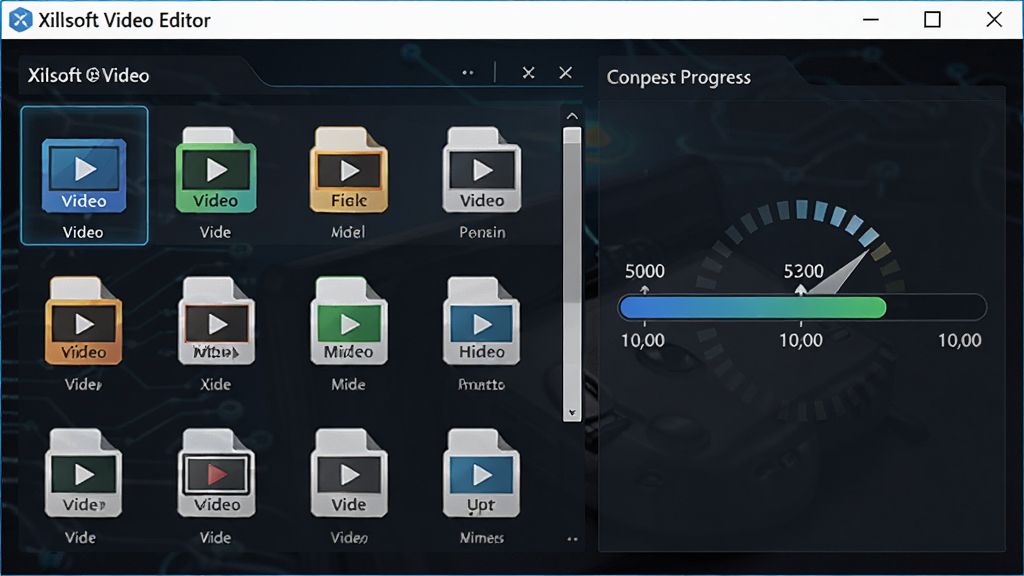
Task: Click the Xillsoft app logo in title bar
Action: pos(20,20)
